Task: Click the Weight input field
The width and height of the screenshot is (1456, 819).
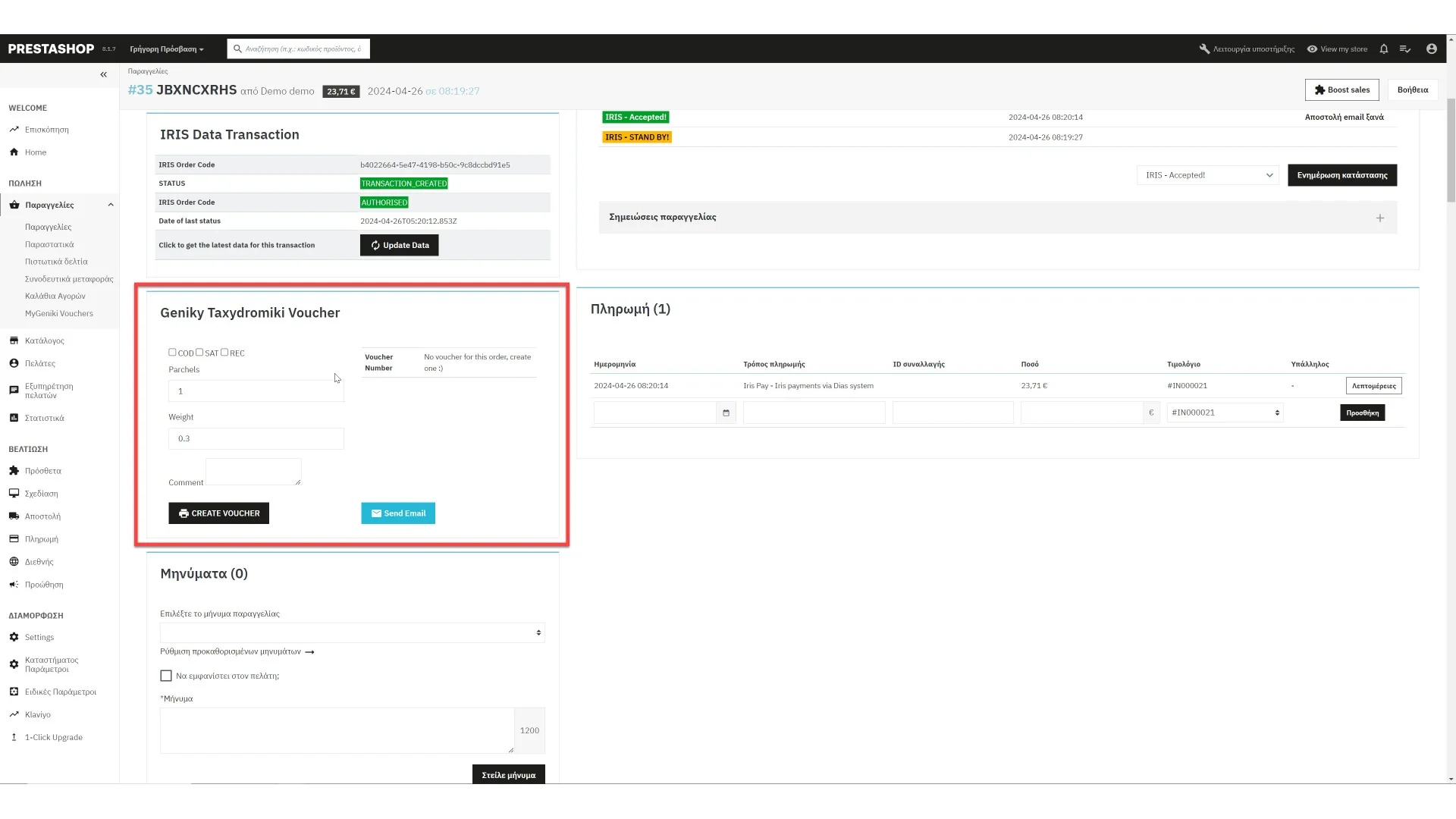Action: (x=256, y=438)
